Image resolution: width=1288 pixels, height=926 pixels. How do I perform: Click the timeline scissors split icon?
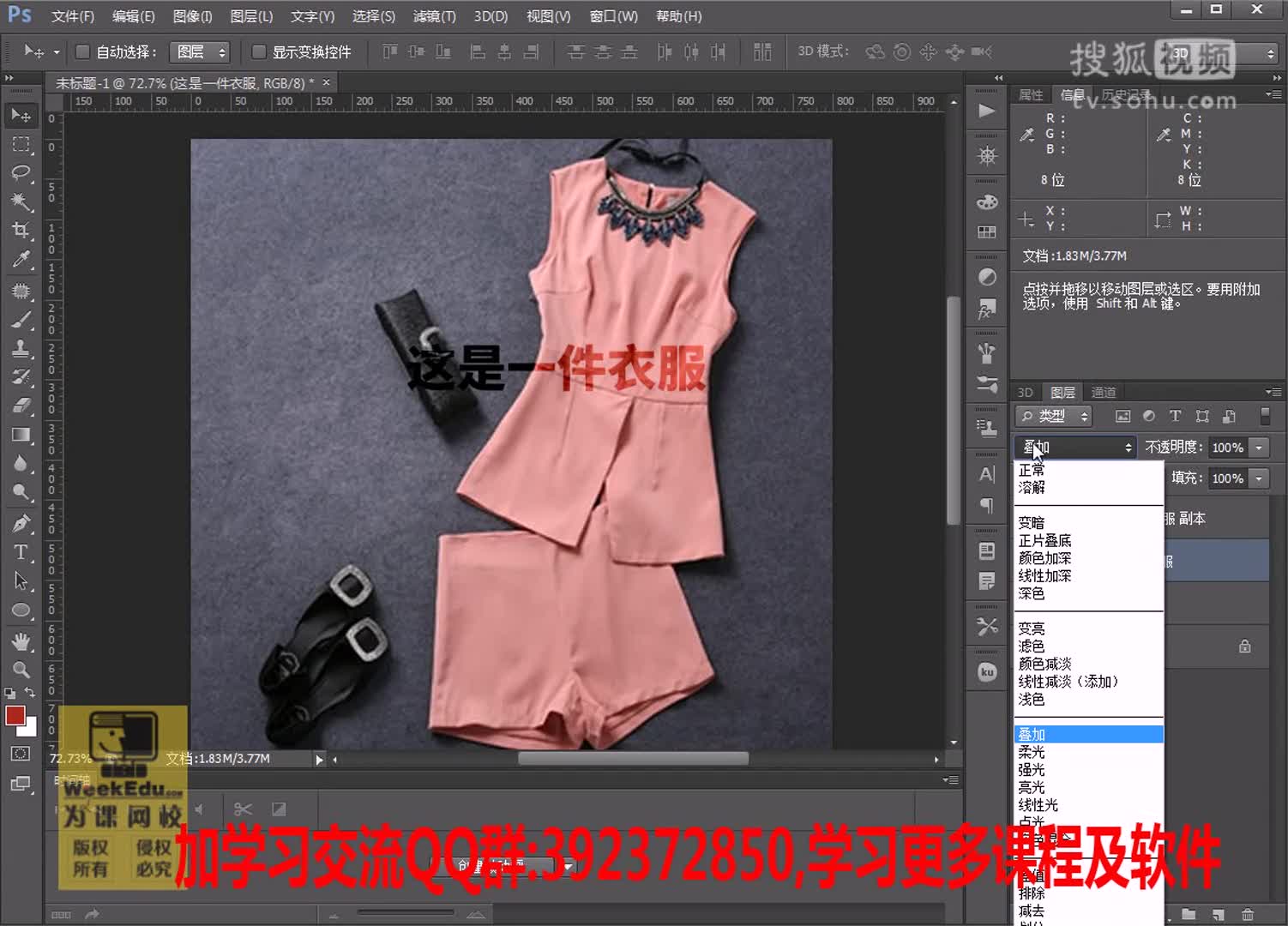coord(244,809)
